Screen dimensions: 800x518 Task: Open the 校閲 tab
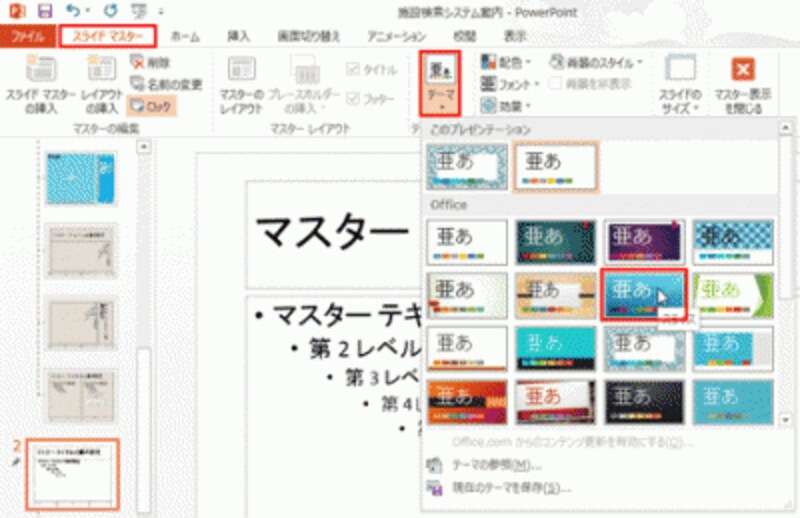(x=464, y=36)
